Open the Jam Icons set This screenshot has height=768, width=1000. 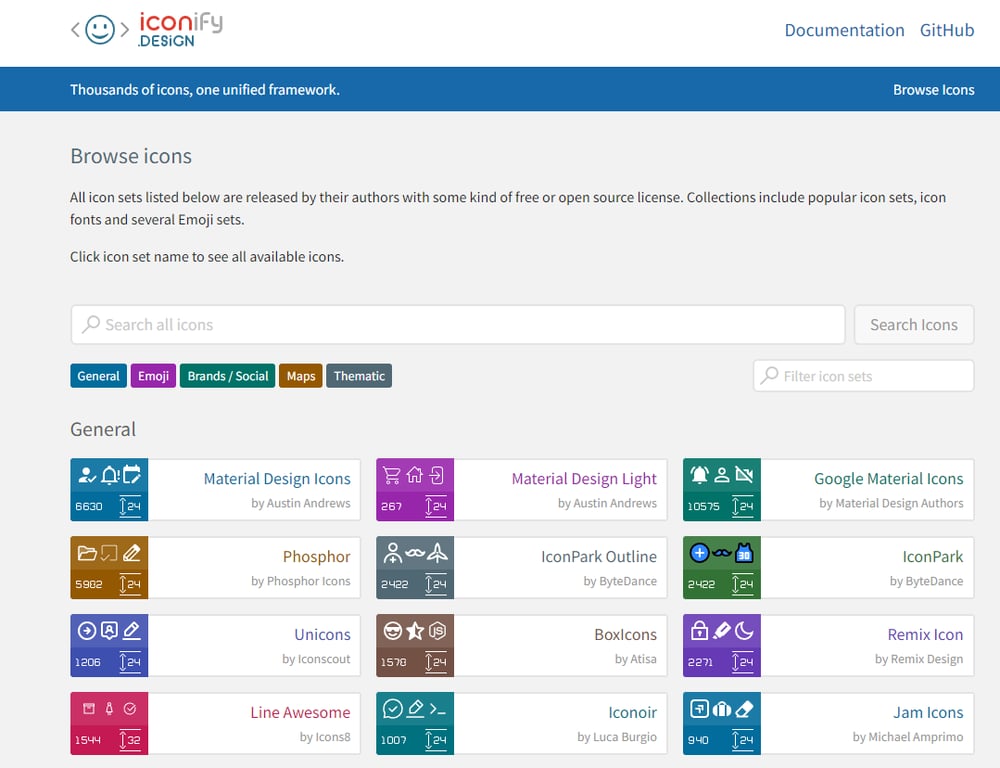(928, 712)
